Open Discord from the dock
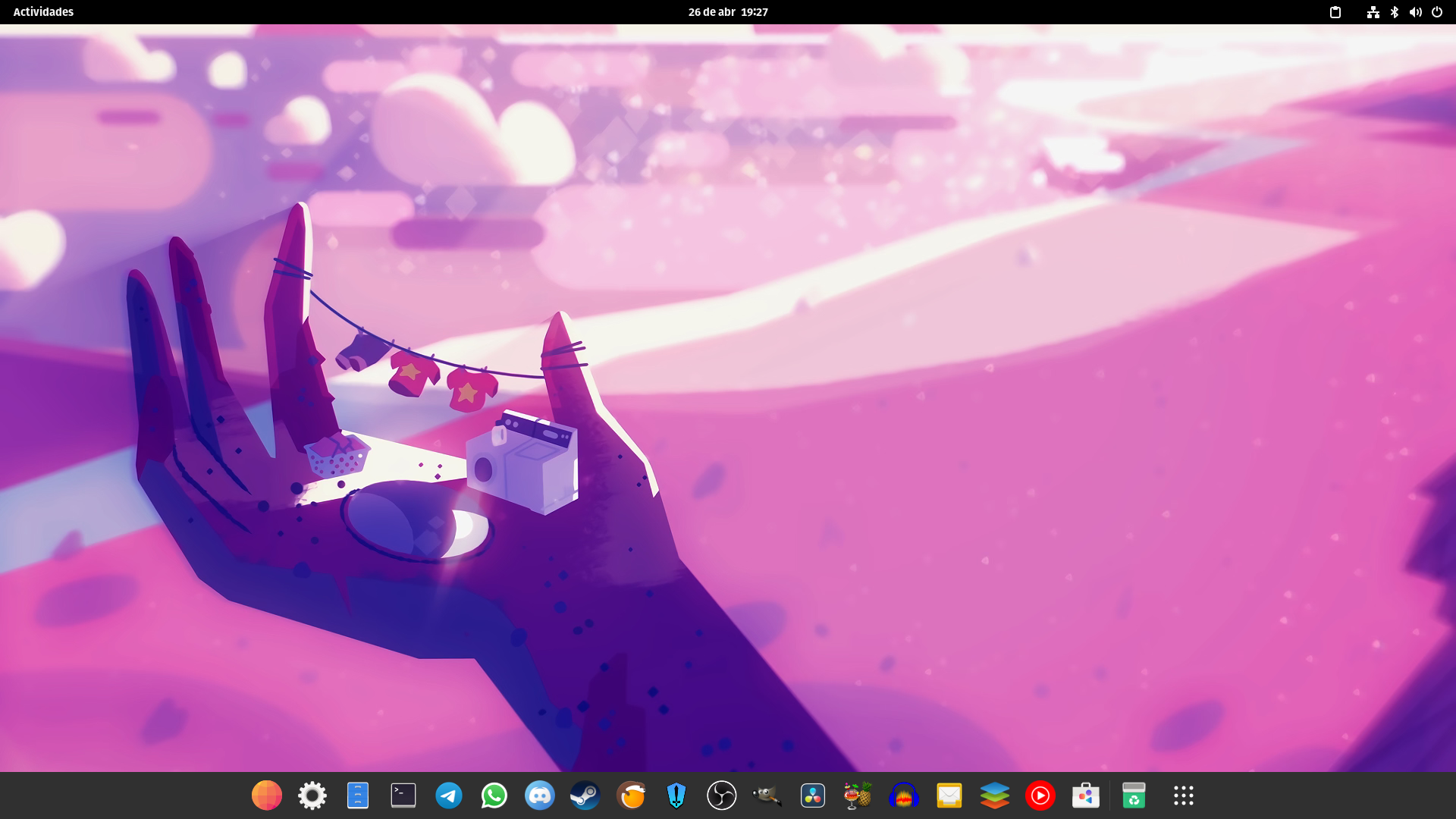The height and width of the screenshot is (819, 1456). click(539, 795)
